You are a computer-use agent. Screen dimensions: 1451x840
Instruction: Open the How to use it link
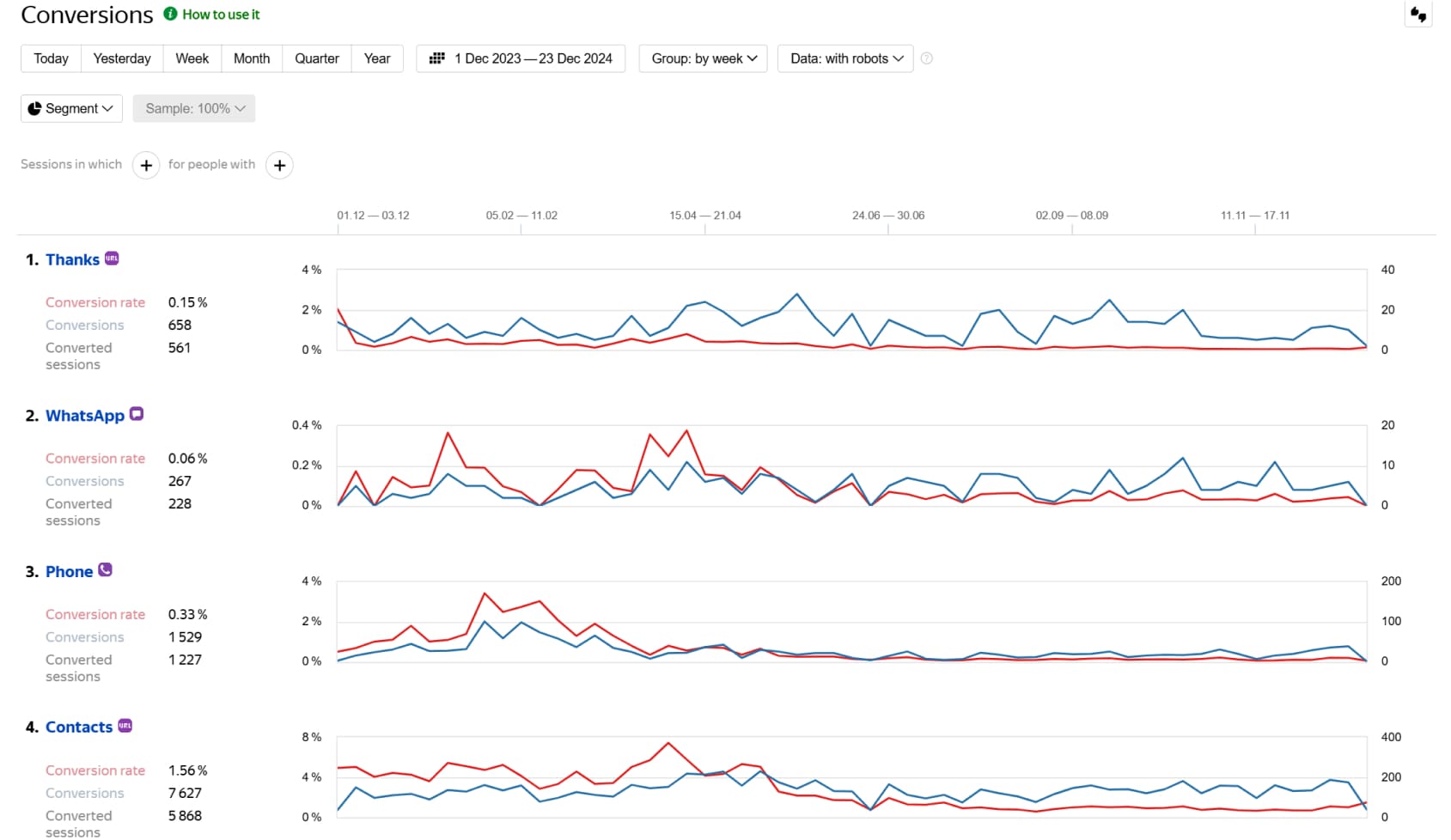pyautogui.click(x=221, y=15)
